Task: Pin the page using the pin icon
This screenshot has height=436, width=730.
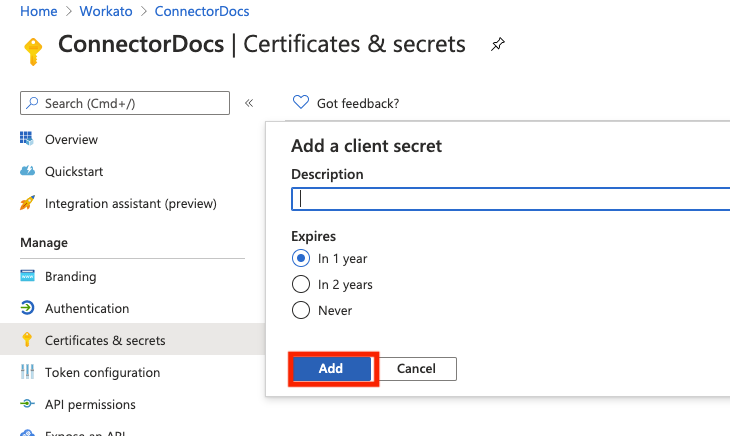Action: pyautogui.click(x=497, y=45)
